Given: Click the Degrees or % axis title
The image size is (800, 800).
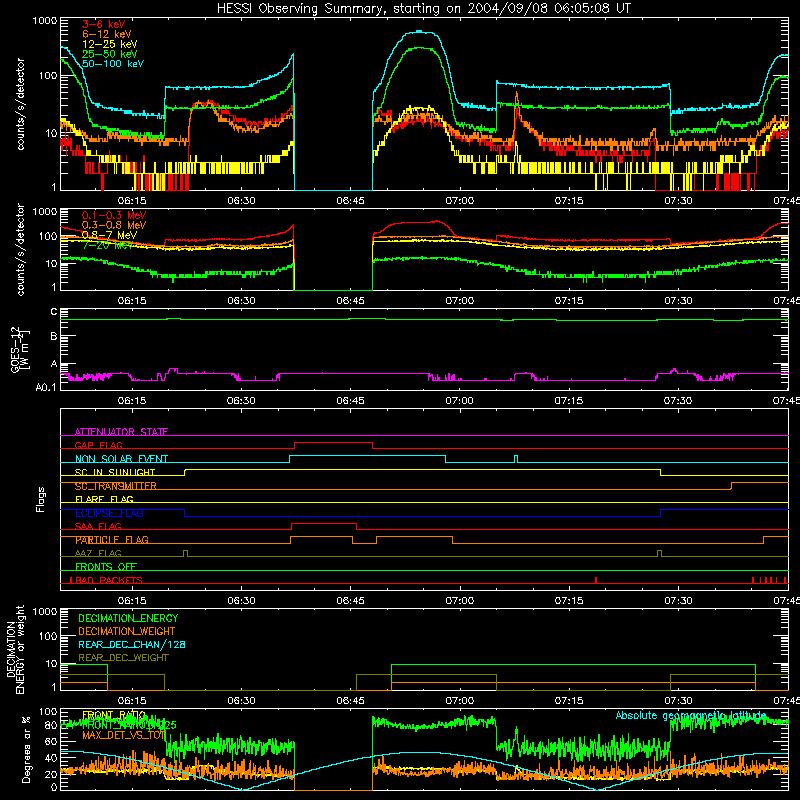Looking at the screenshot, I should pos(26,749).
